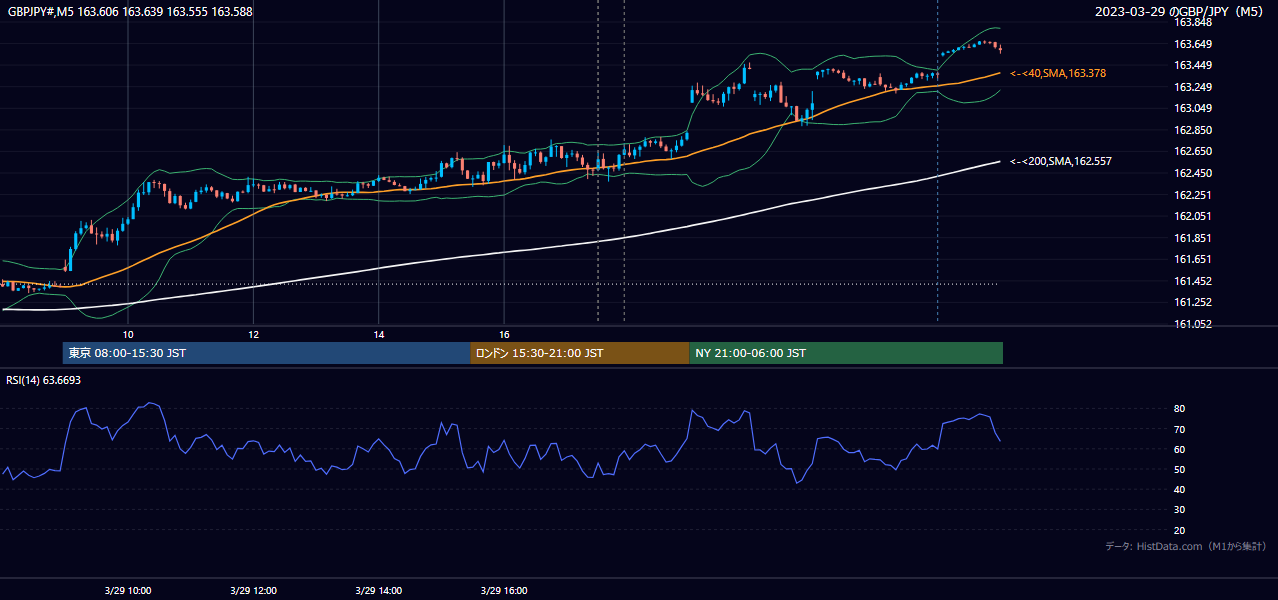Click the RSI 70 level label

pyautogui.click(x=1180, y=429)
